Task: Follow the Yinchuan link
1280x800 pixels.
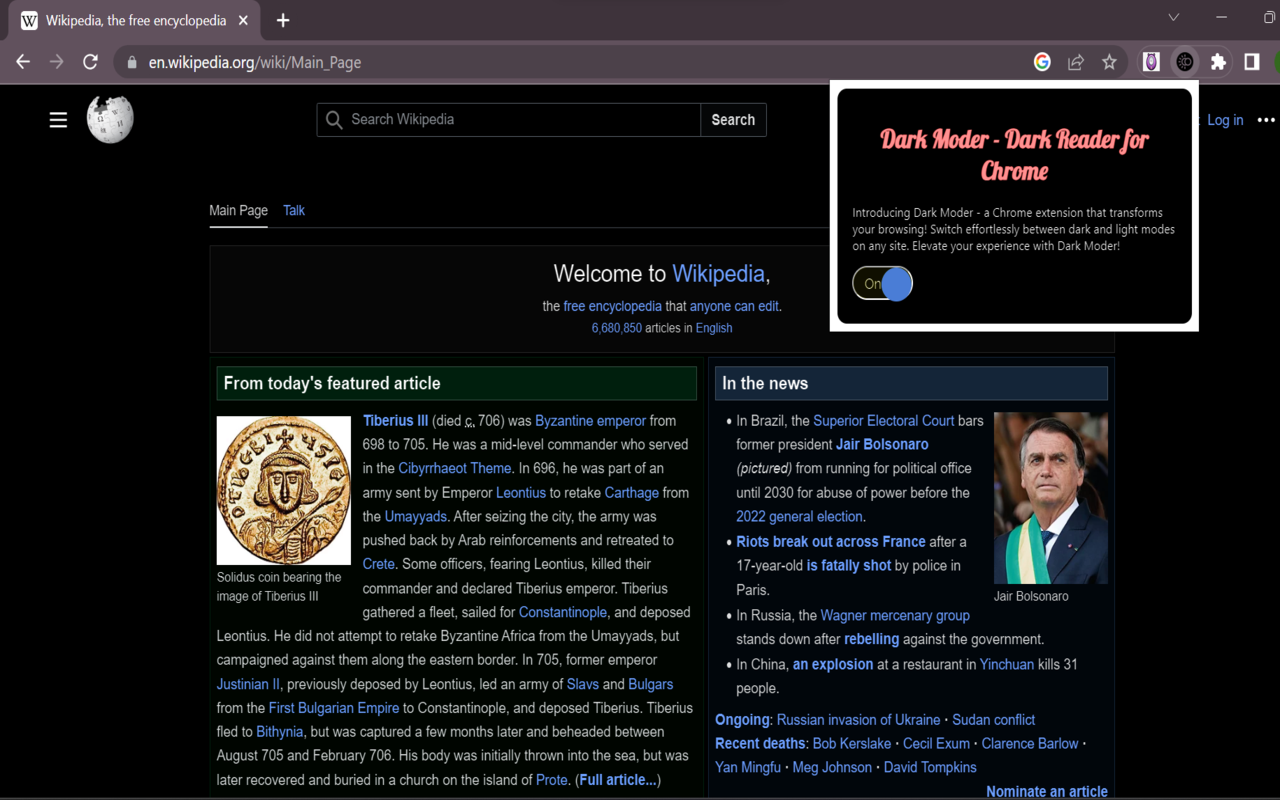Action: [1007, 664]
